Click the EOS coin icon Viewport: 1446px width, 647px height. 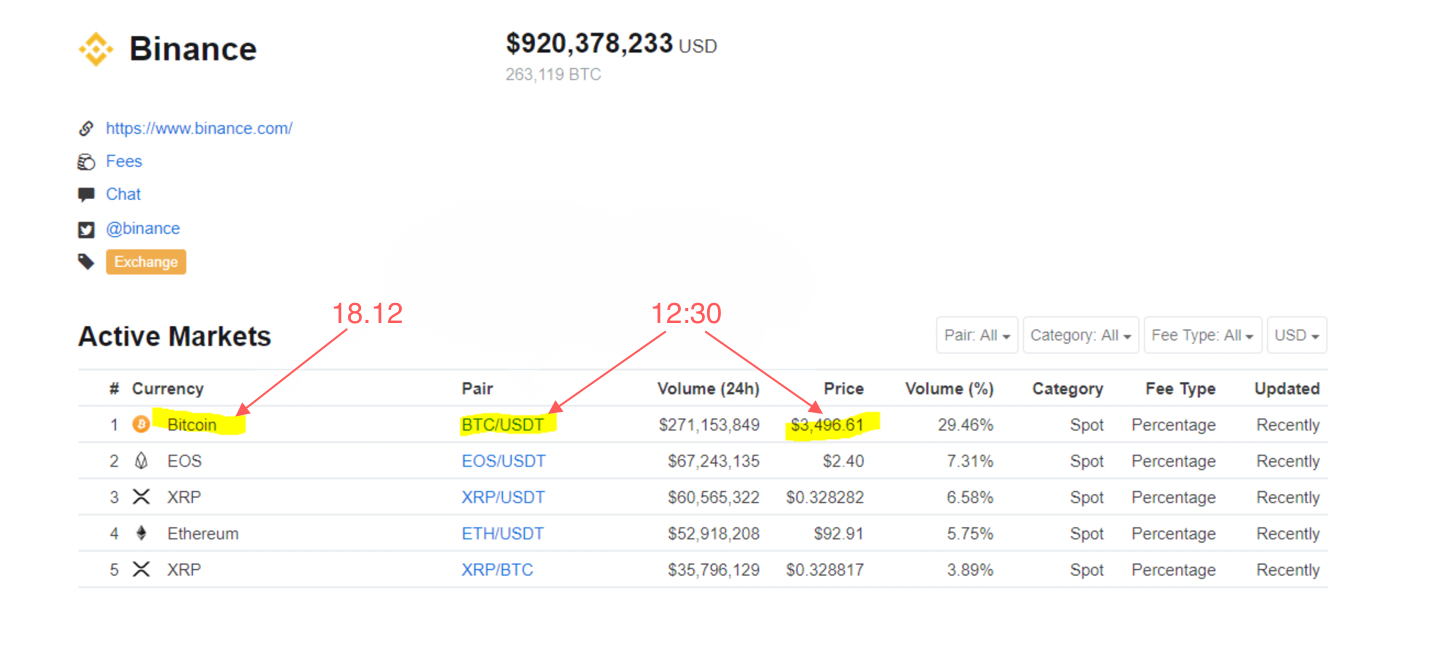tap(141, 461)
